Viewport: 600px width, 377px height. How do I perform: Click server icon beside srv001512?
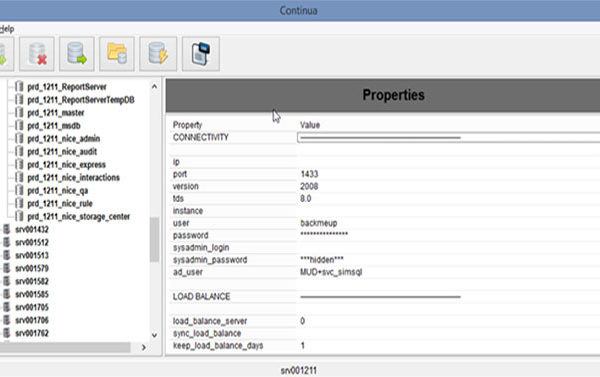(7, 242)
